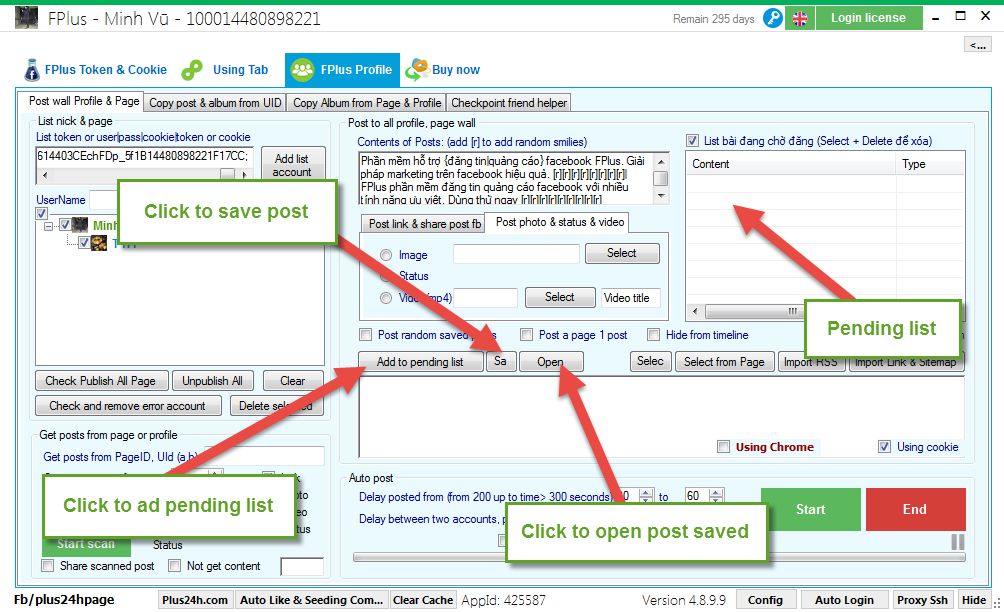Click the red End button
This screenshot has height=612, width=1004.
click(x=916, y=510)
